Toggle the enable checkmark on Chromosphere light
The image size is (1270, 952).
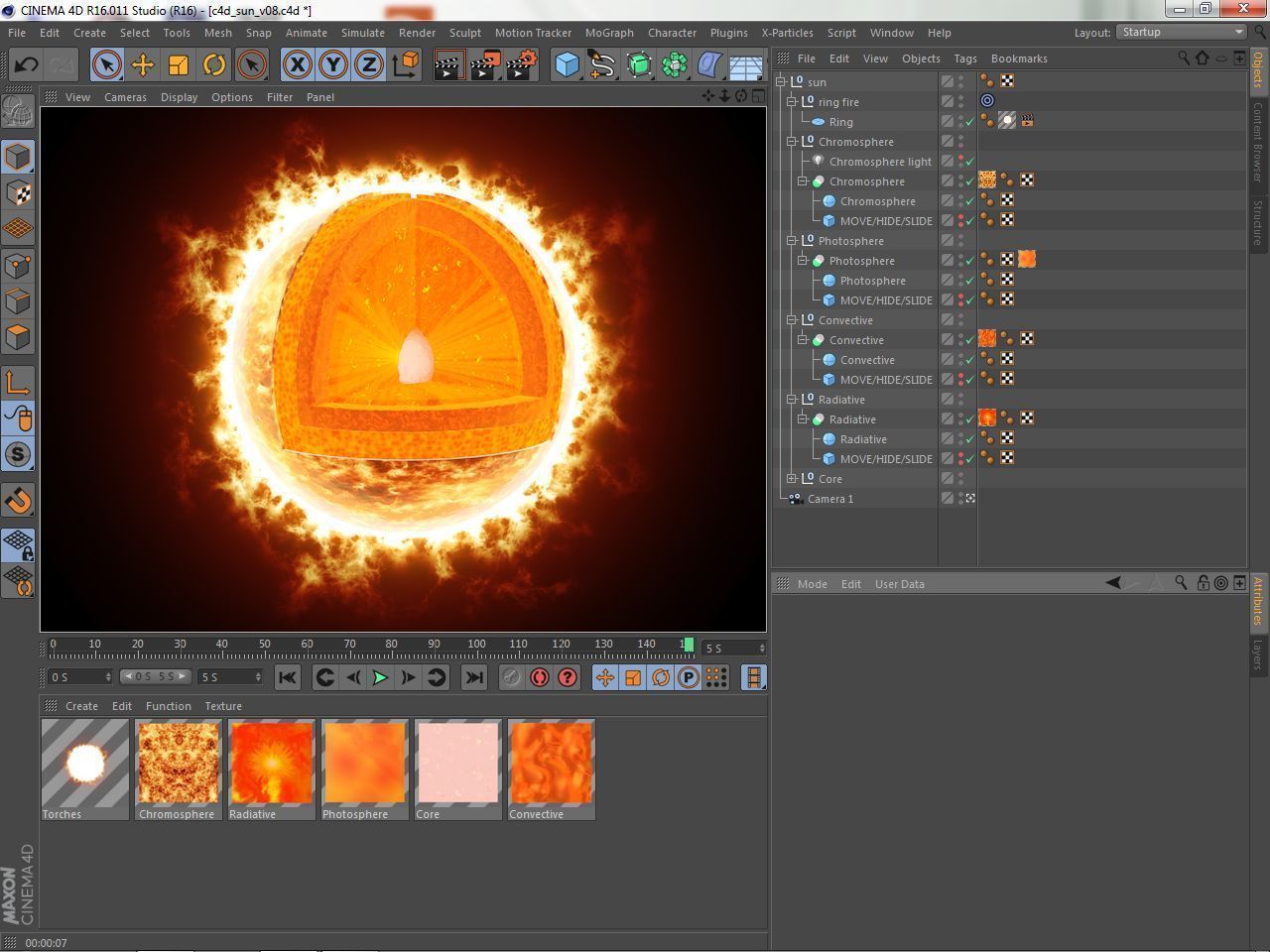click(970, 161)
